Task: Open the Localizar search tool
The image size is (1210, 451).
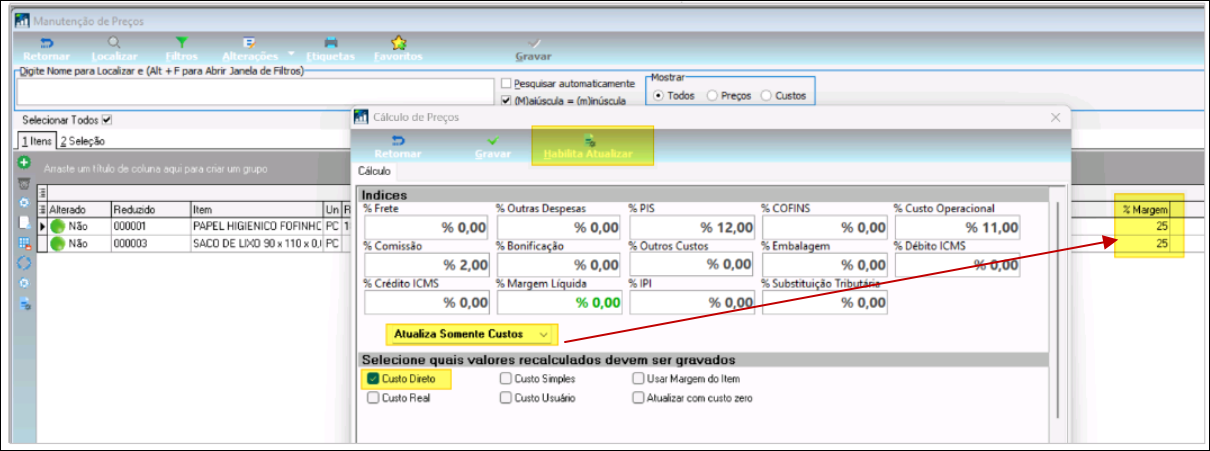Action: coord(113,49)
